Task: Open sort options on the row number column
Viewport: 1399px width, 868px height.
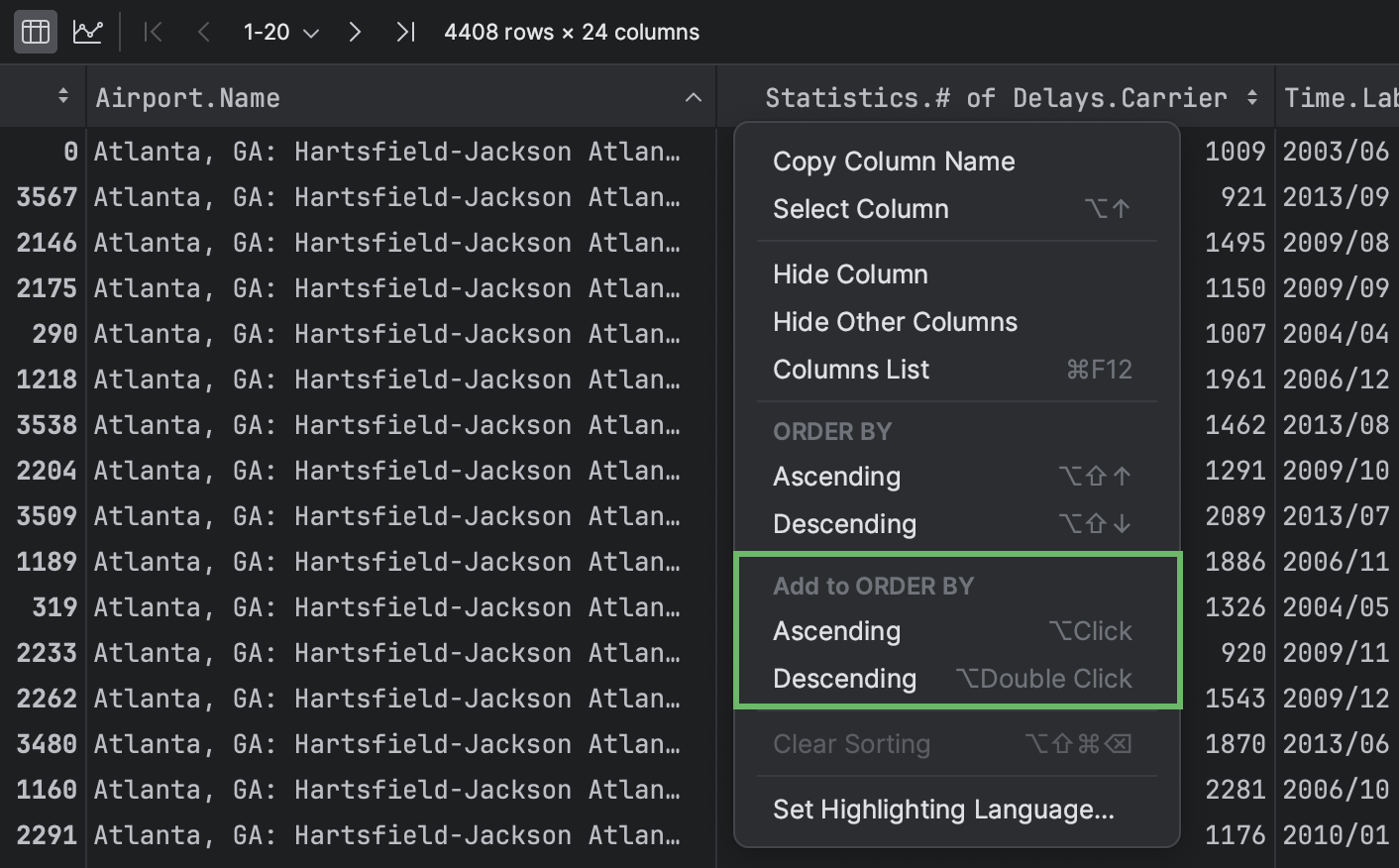Action: (x=62, y=96)
